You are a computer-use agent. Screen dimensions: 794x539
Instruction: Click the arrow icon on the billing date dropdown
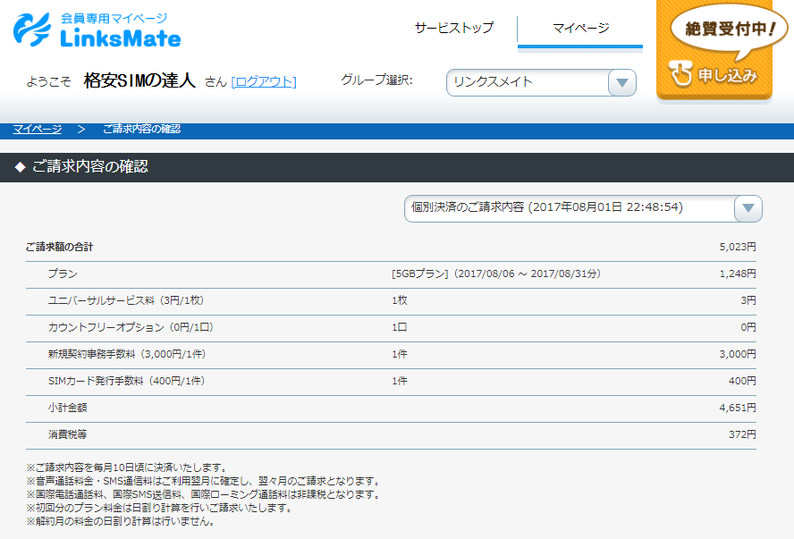(748, 208)
